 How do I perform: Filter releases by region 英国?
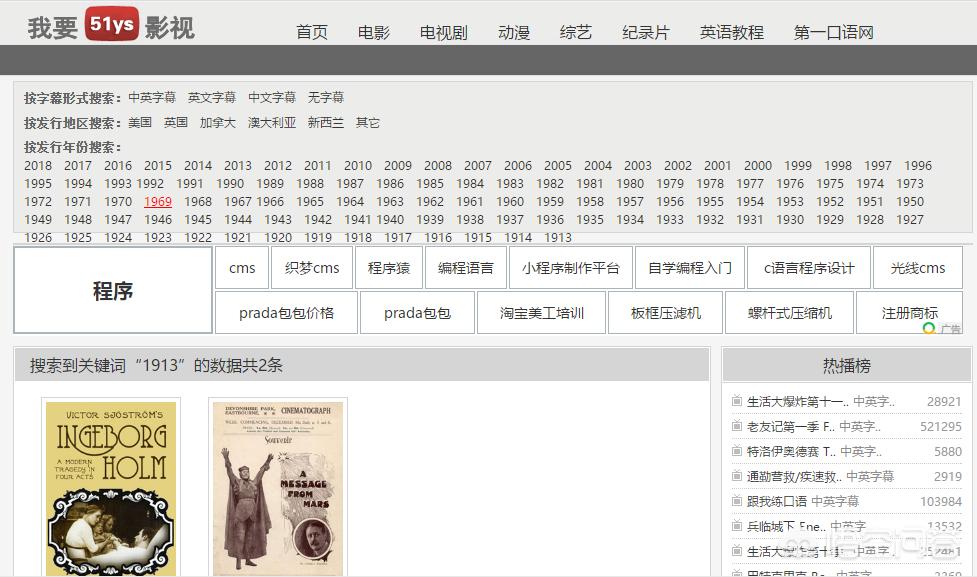pos(176,122)
